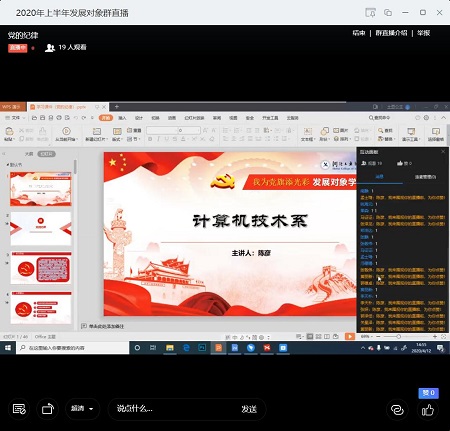Click the zoom slider in WPS status bar
450x431 pixels.
(398, 337)
